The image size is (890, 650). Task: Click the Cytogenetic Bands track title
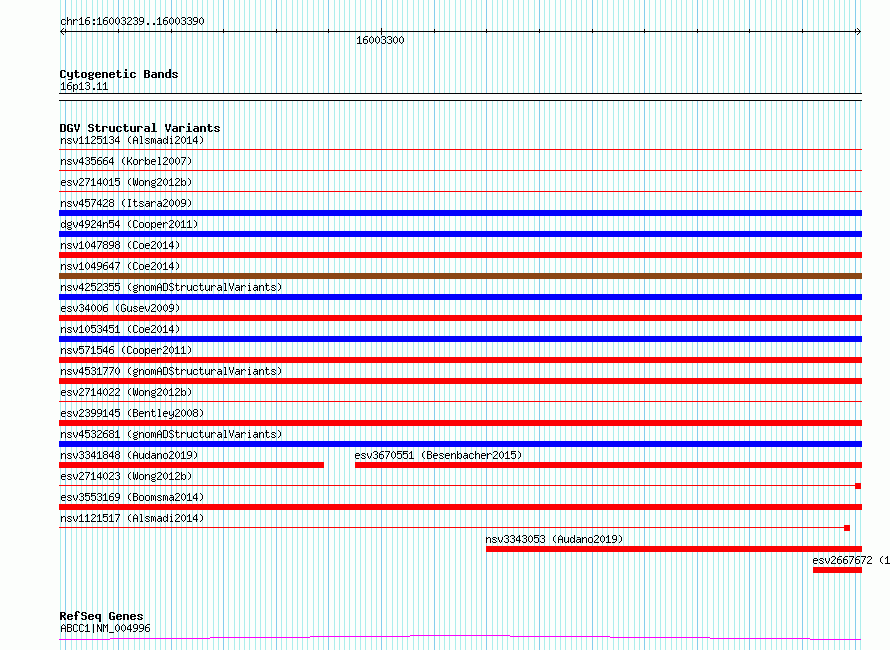(x=119, y=74)
